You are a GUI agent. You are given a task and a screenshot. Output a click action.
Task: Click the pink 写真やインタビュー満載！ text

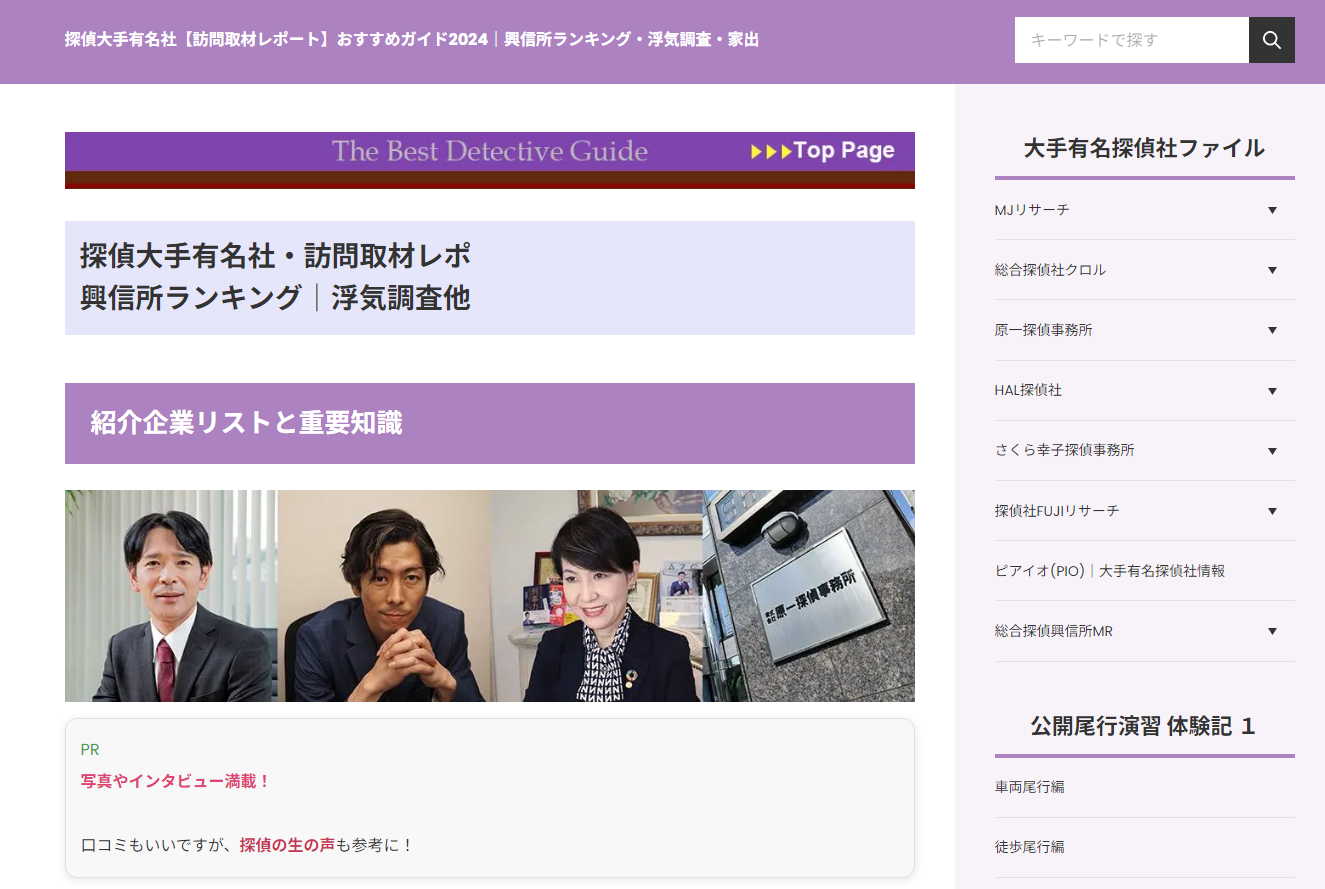[175, 780]
